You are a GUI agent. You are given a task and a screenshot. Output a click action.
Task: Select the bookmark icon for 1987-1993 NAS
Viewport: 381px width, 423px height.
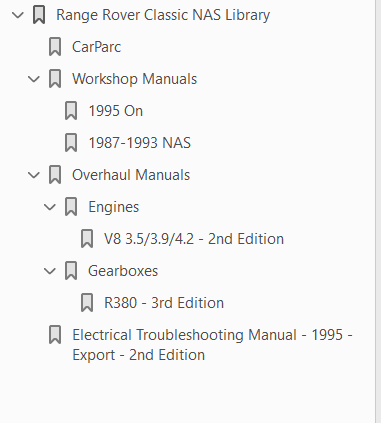point(71,143)
